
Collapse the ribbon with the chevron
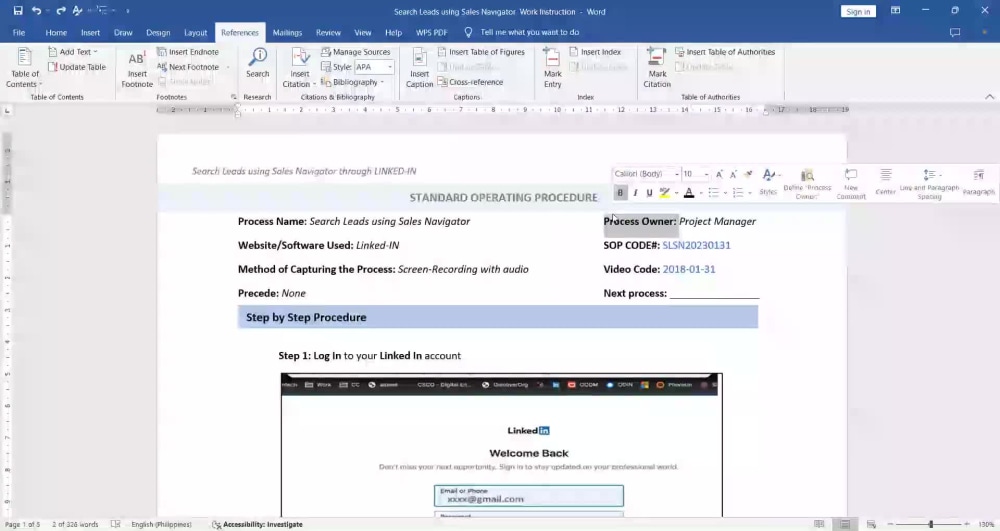[989, 97]
